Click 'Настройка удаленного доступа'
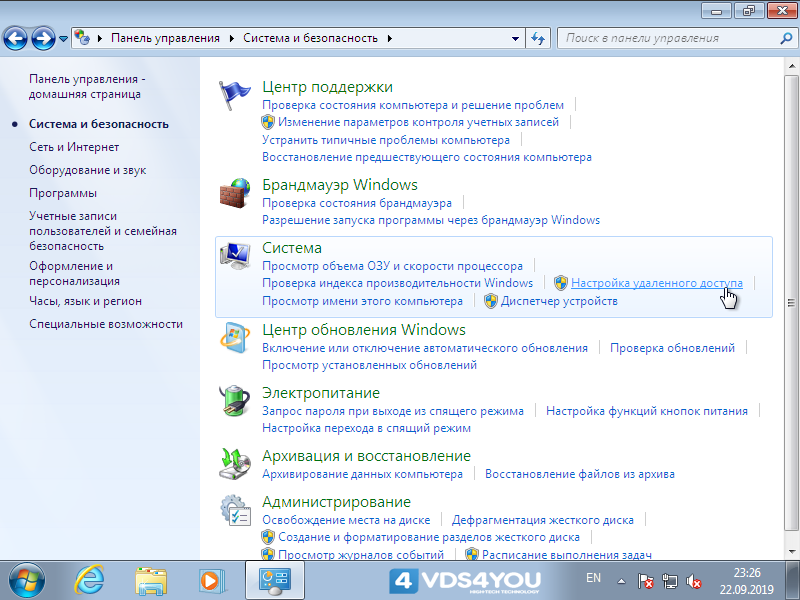This screenshot has height=600, width=800. [657, 283]
